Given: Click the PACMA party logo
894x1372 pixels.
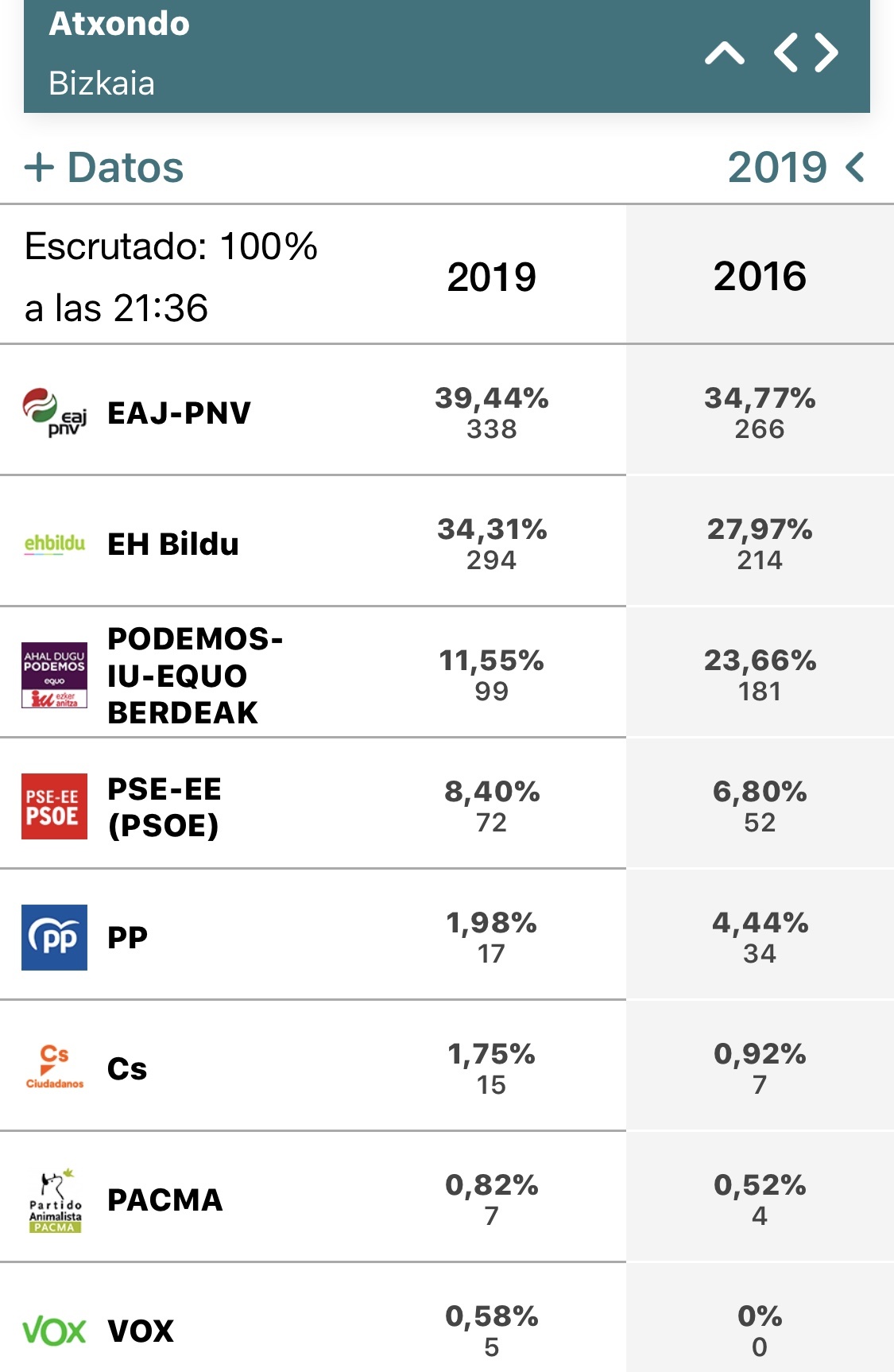Looking at the screenshot, I should pos(55,1200).
